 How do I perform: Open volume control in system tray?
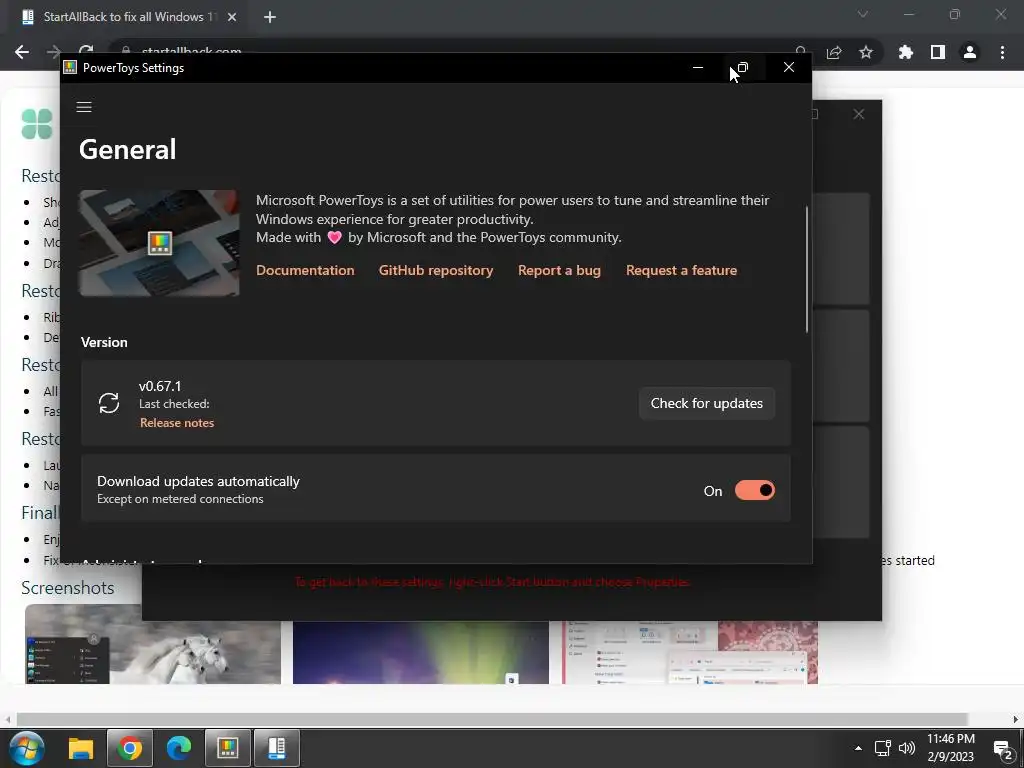pos(907,748)
